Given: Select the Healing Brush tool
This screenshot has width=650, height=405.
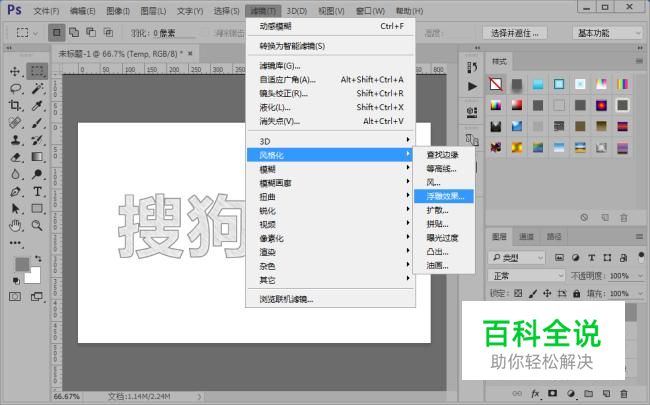Looking at the screenshot, I should click(15, 123).
